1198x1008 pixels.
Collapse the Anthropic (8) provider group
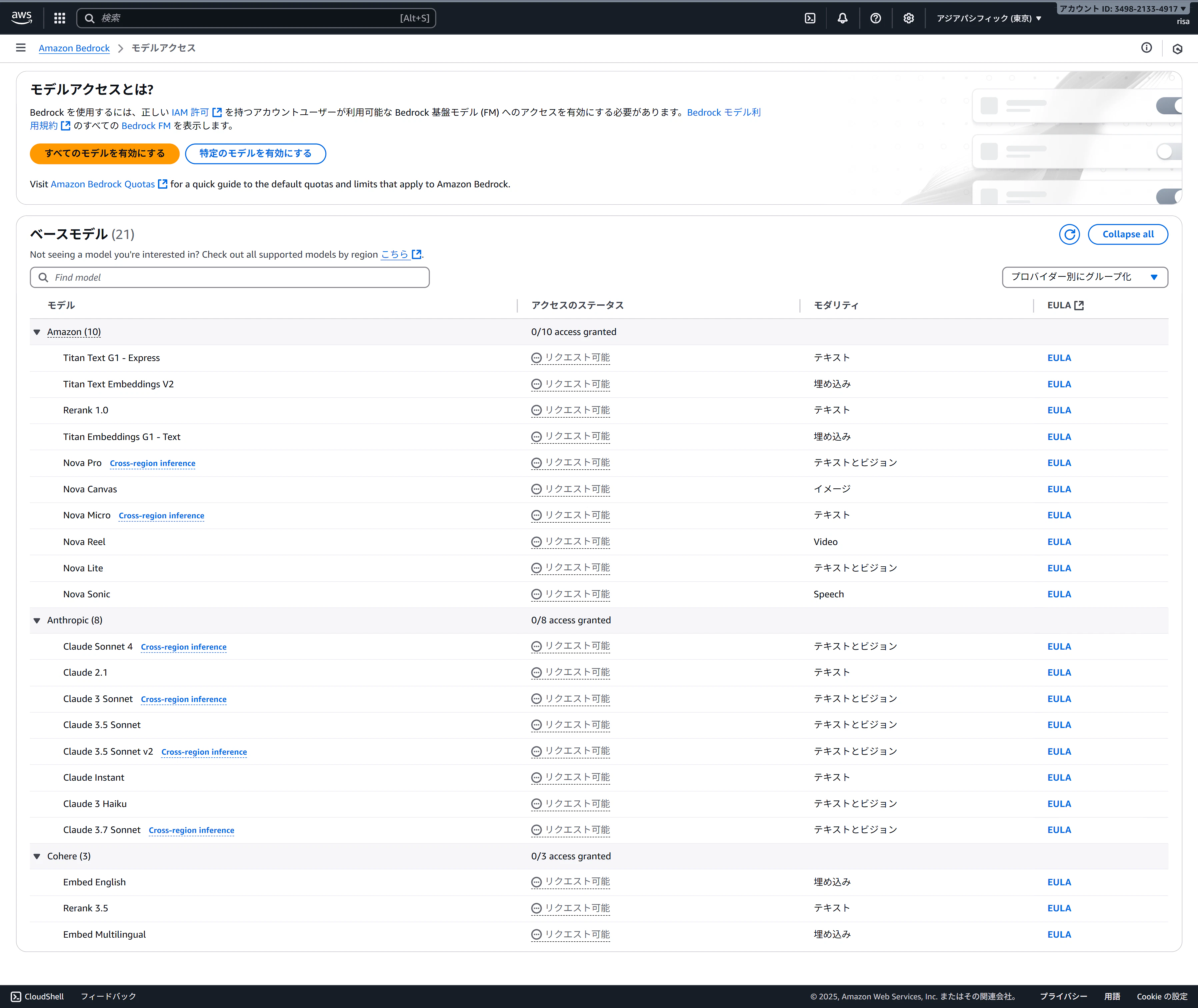37,621
